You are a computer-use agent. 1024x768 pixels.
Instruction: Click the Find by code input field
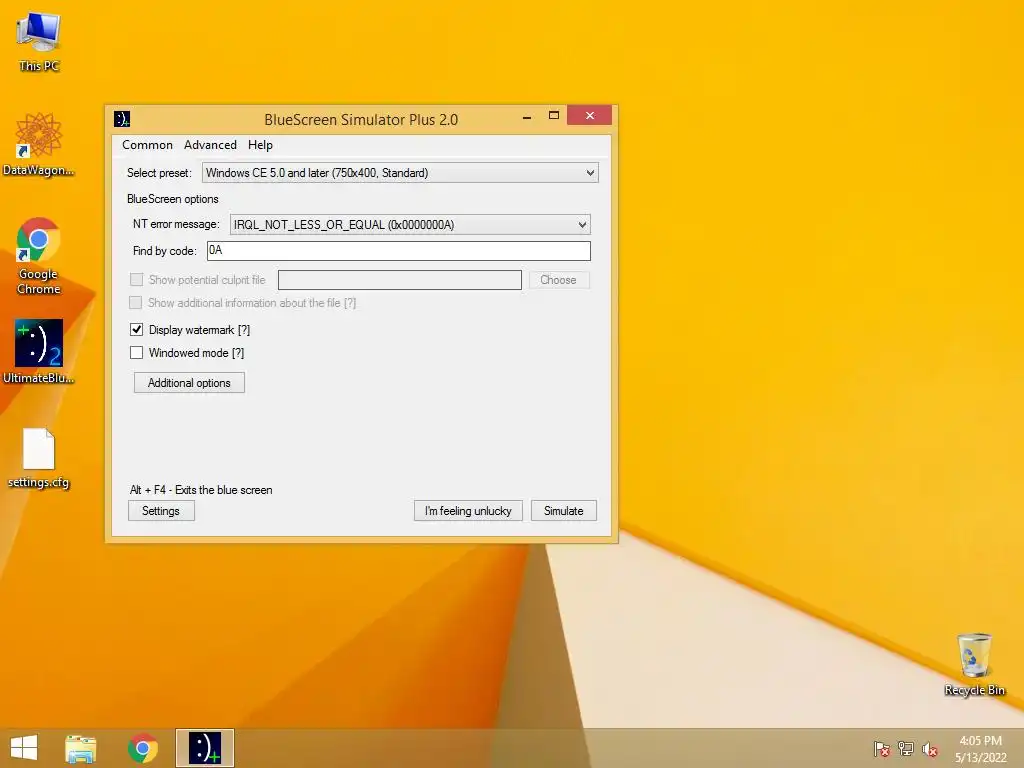click(x=398, y=251)
